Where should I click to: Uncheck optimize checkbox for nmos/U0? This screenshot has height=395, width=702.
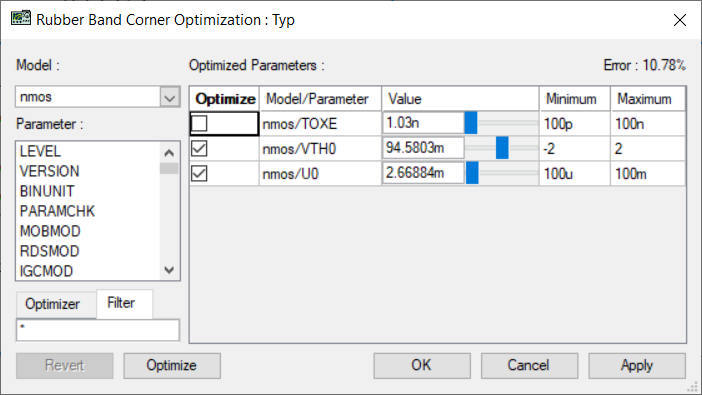[199, 173]
